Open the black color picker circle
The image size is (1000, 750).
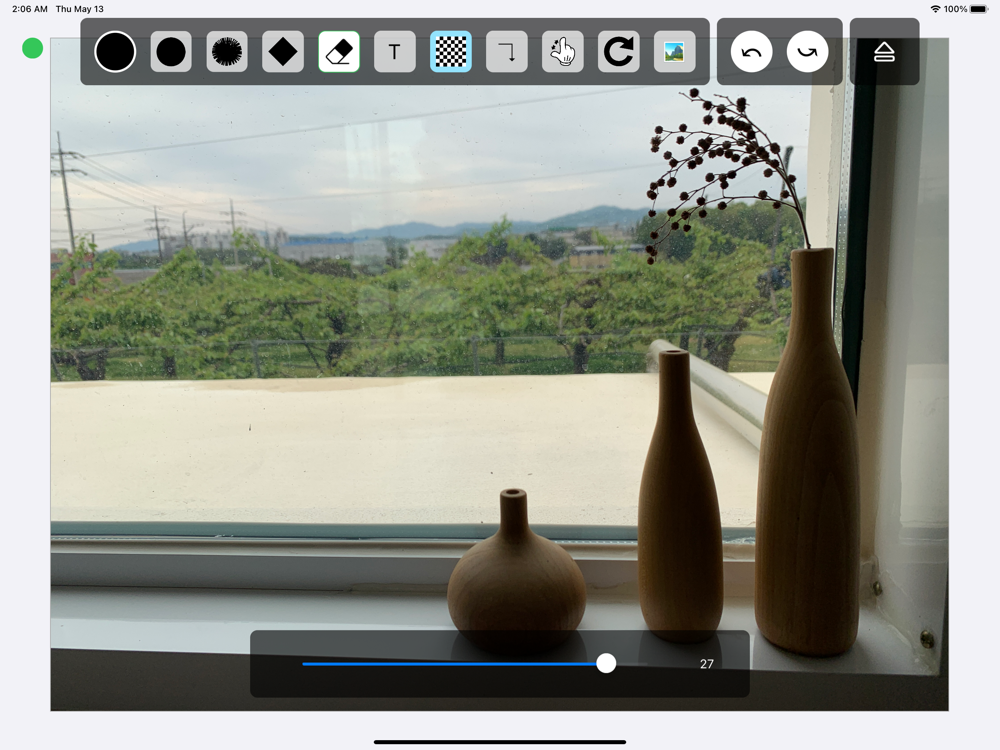click(x=115, y=52)
